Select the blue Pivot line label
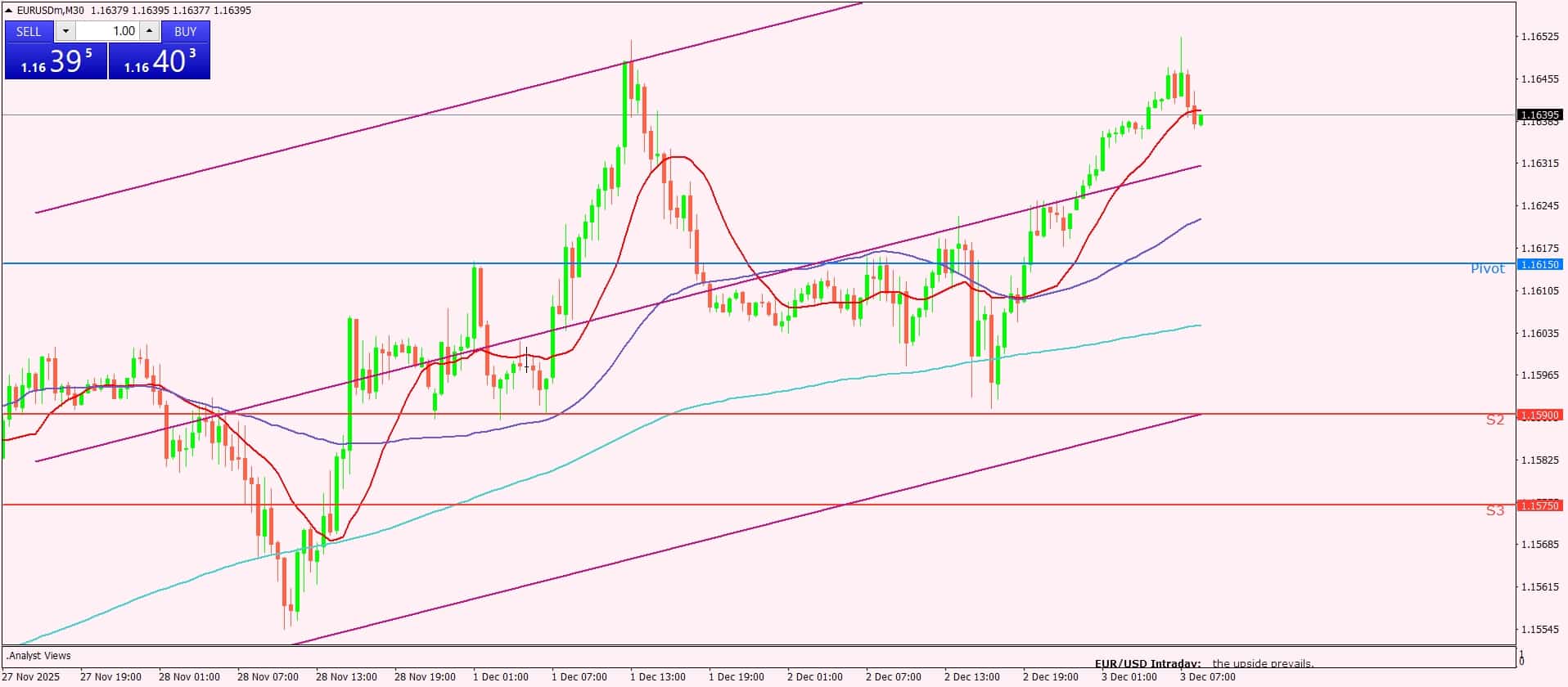 tap(1487, 269)
